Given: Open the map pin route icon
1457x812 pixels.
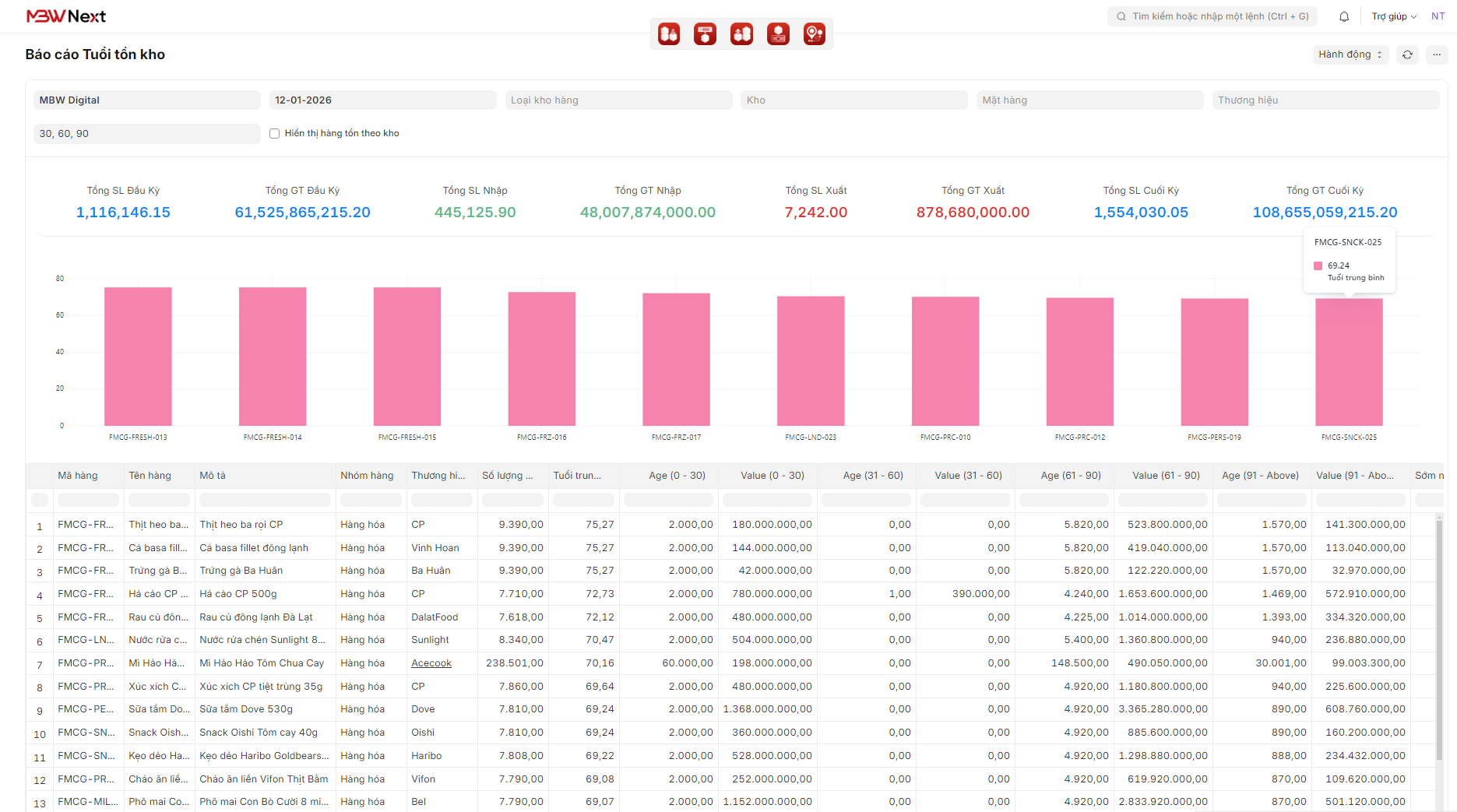Looking at the screenshot, I should point(814,34).
